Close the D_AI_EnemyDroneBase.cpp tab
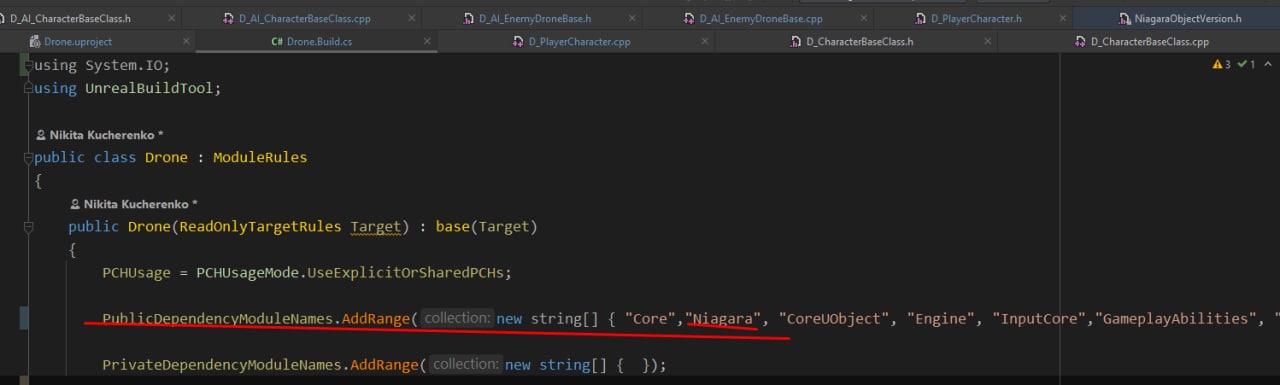The height and width of the screenshot is (385, 1280). tap(863, 18)
